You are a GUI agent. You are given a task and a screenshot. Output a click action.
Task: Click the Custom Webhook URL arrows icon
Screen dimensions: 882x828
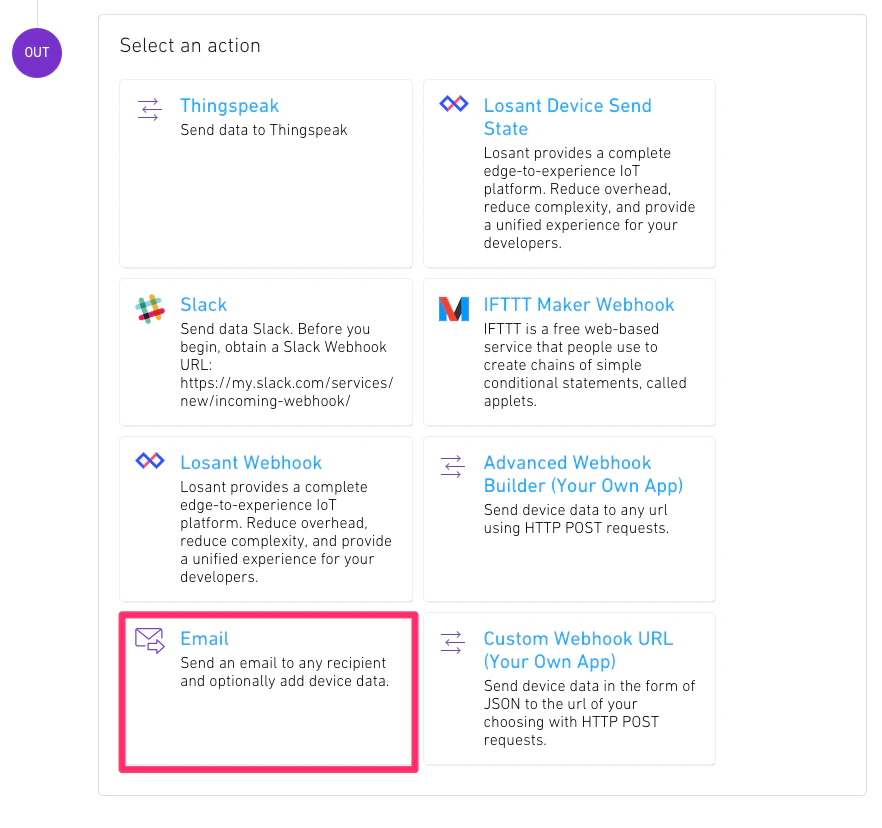(453, 643)
